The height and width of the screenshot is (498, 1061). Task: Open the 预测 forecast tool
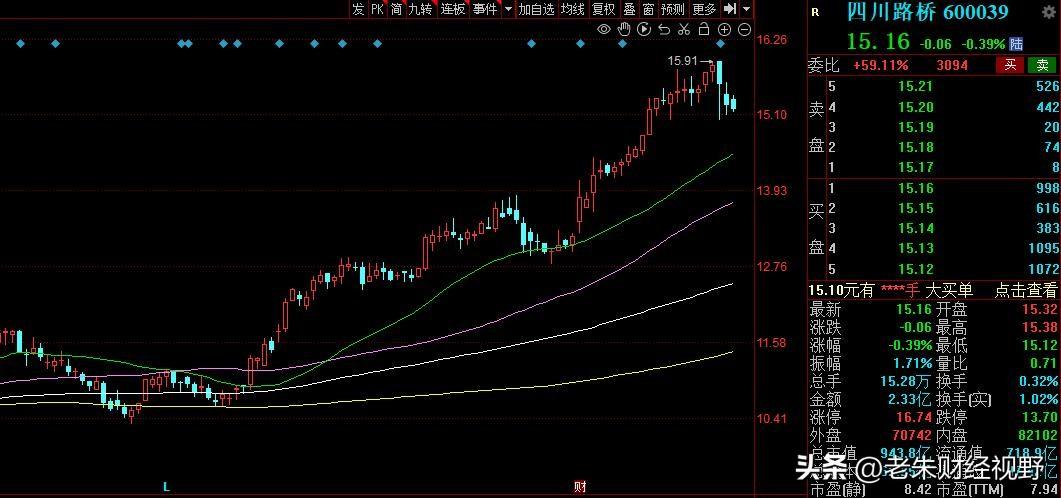pyautogui.click(x=673, y=9)
